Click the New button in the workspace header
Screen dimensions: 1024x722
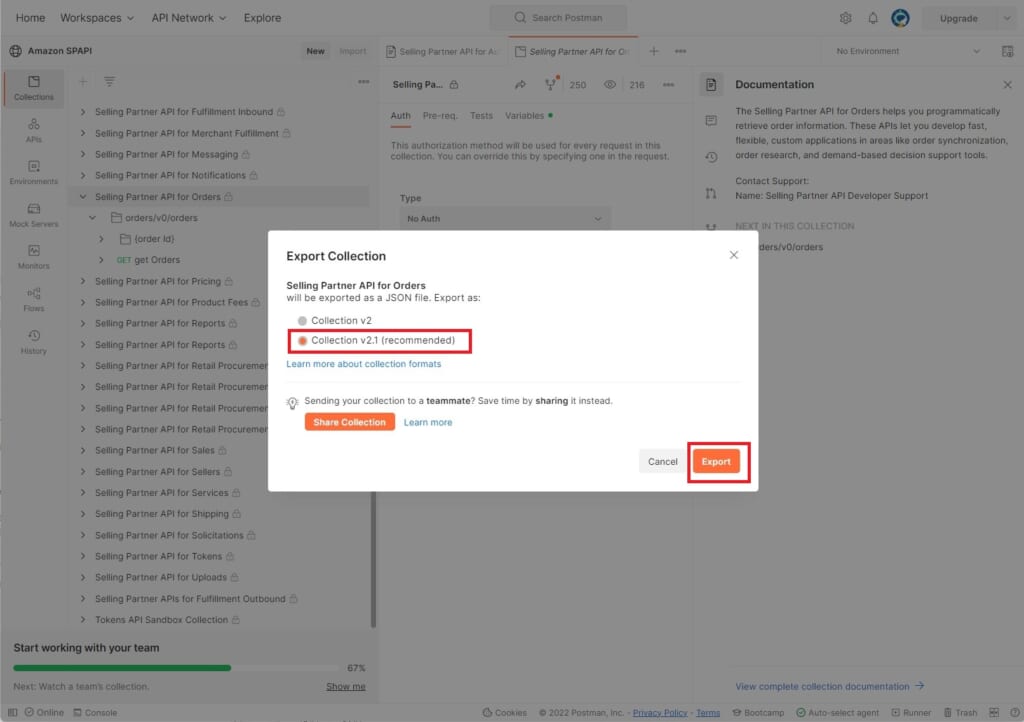(315, 51)
